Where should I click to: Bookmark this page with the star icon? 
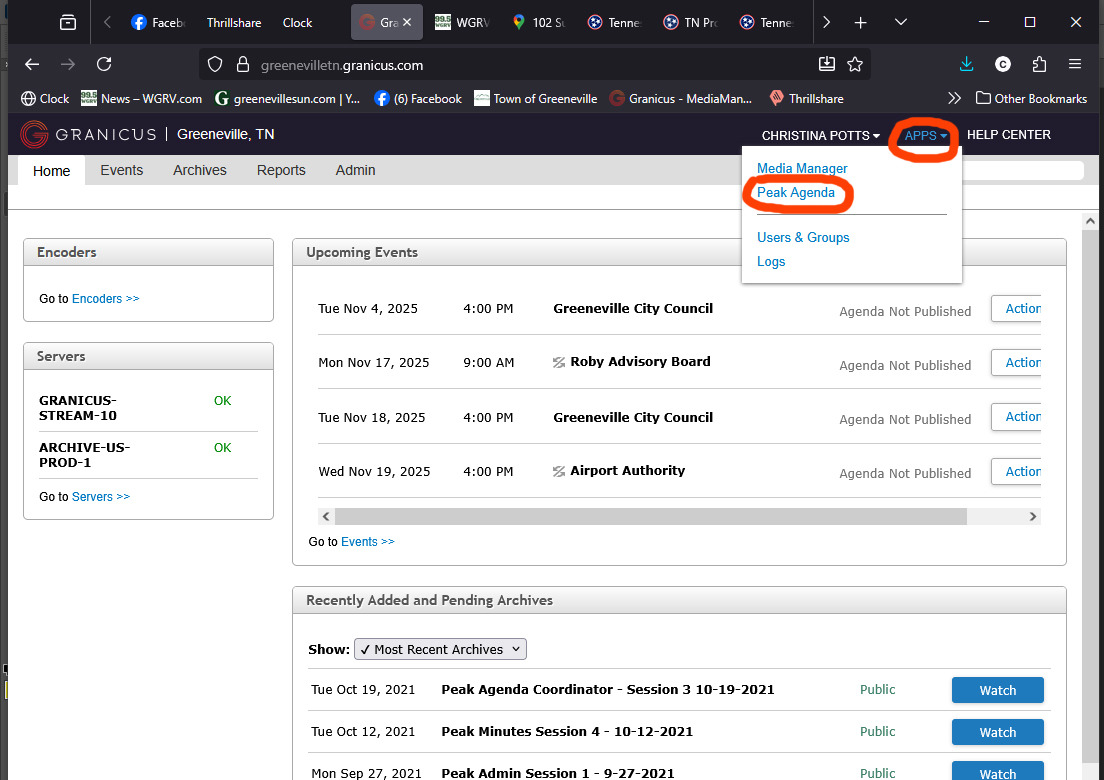(x=855, y=63)
